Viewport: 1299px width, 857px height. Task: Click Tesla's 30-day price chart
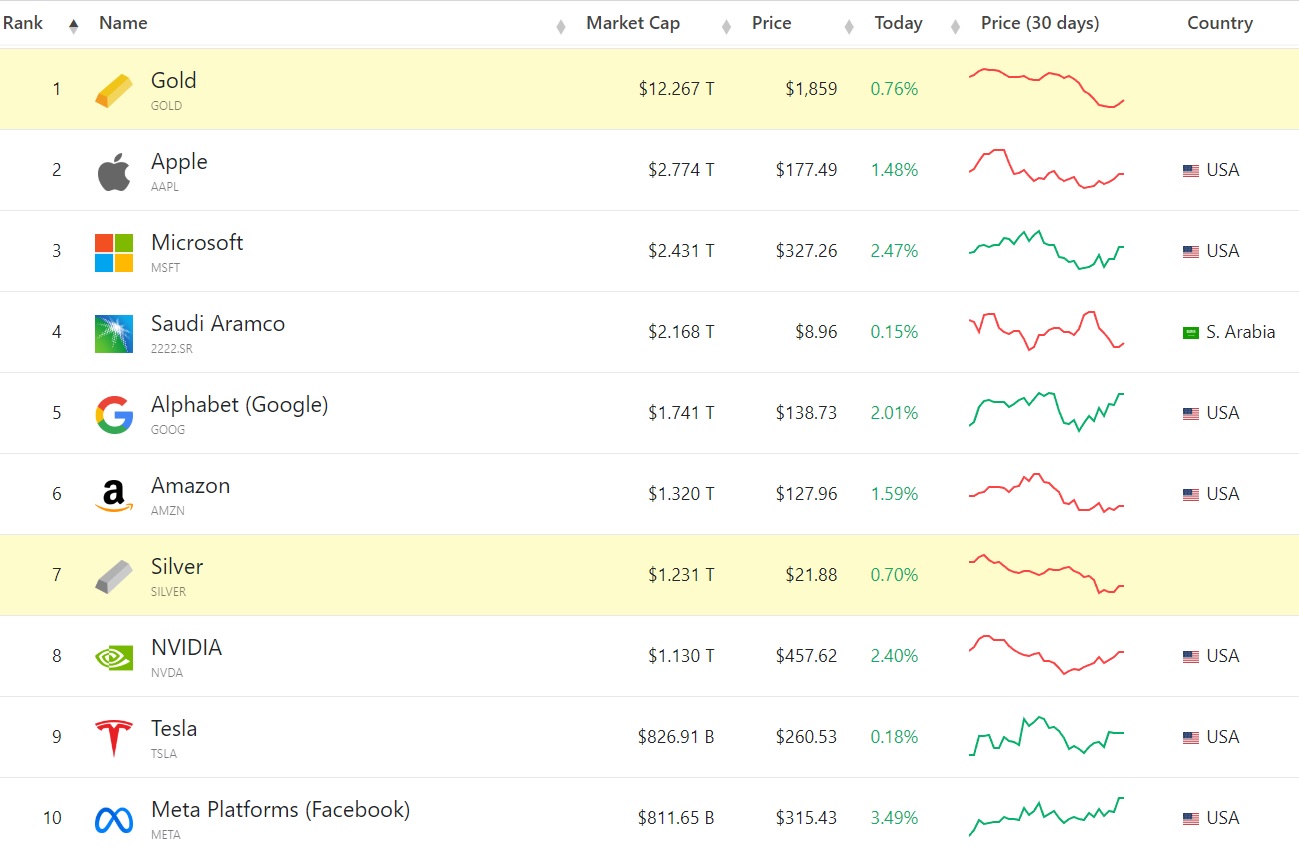point(1047,736)
